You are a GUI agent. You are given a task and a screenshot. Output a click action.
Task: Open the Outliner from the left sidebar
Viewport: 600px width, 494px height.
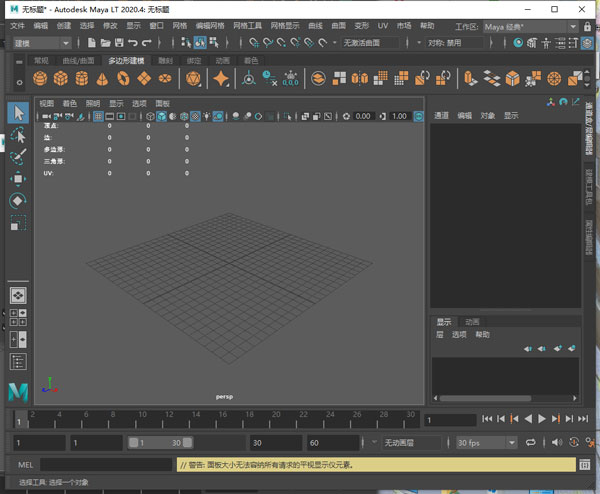coord(18,362)
